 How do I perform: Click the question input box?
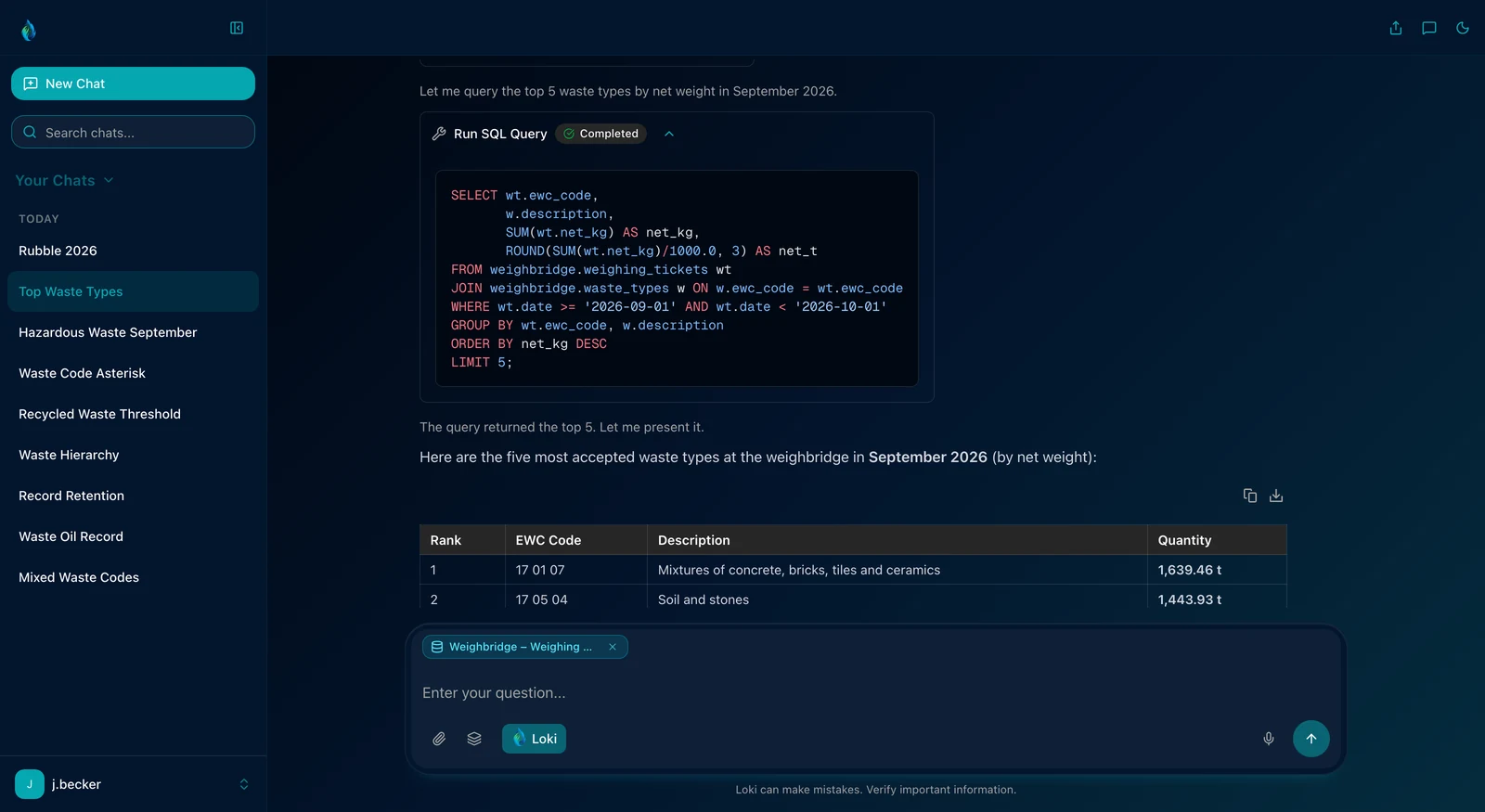click(875, 693)
